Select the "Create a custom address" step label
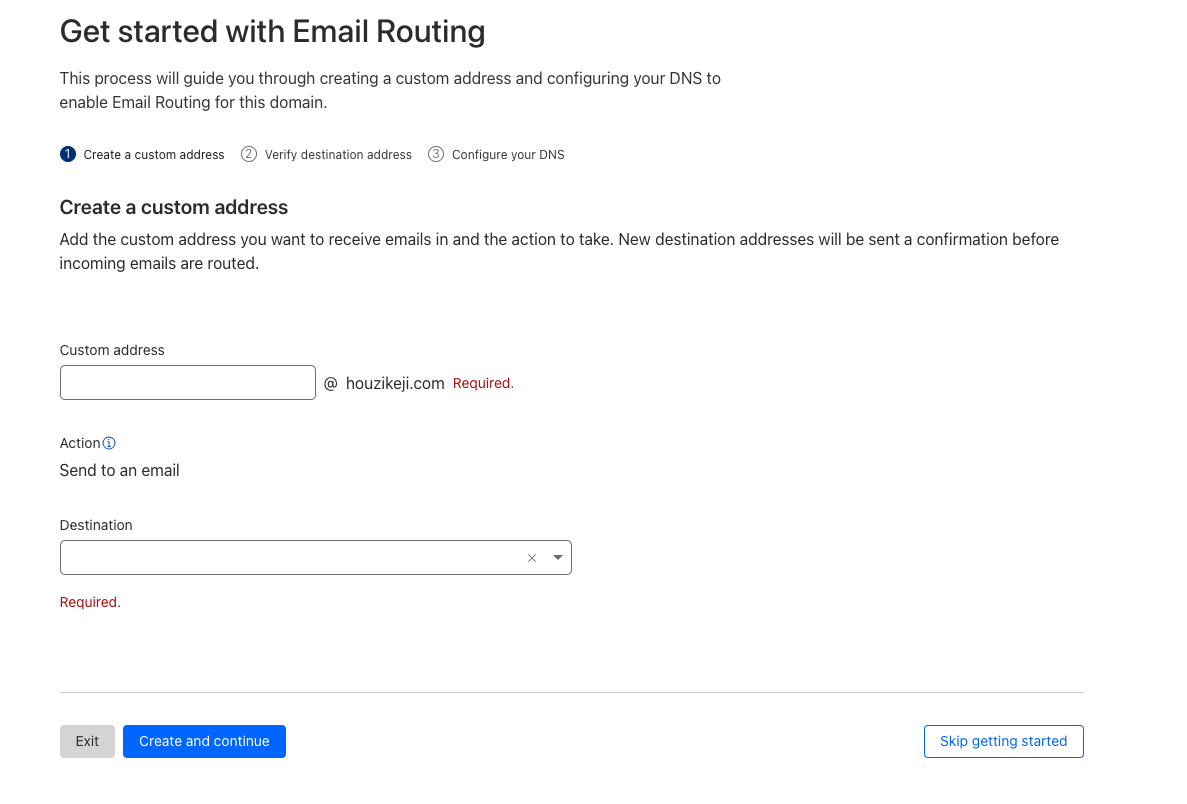 click(x=154, y=155)
